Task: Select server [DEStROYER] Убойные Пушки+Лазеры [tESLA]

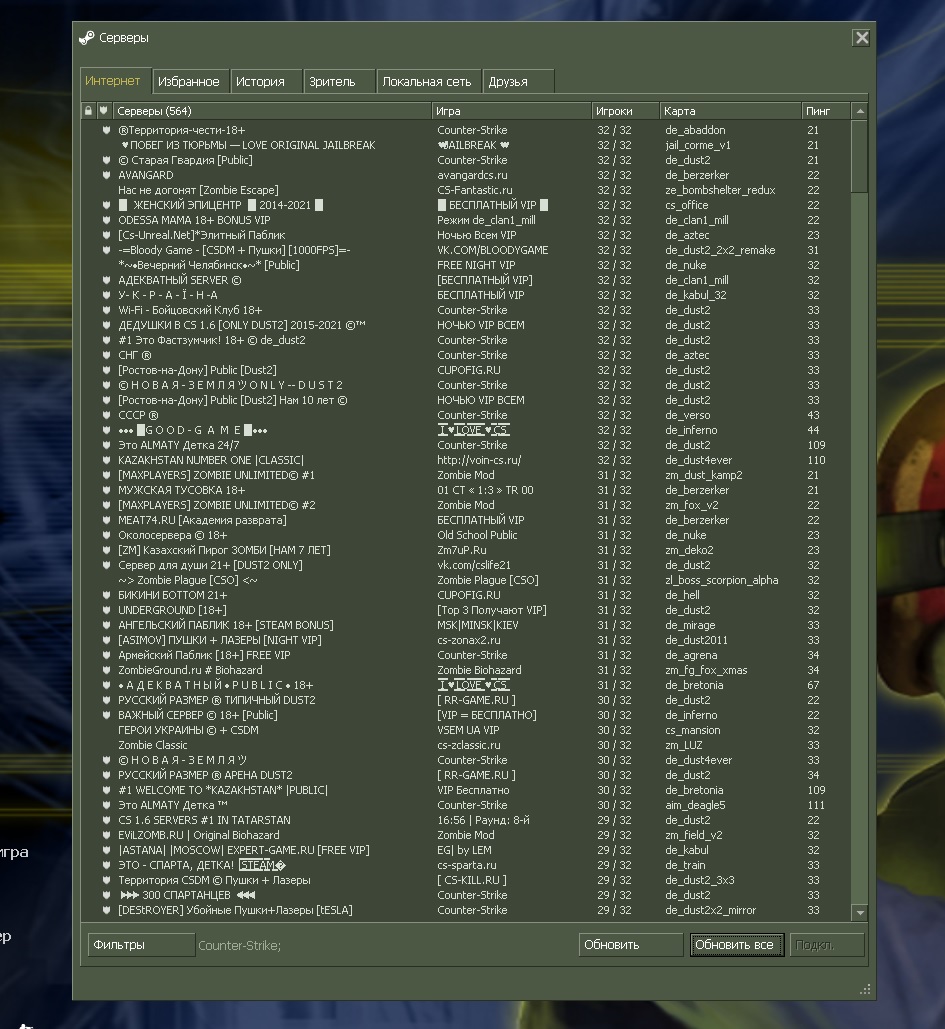Action: 466,910
